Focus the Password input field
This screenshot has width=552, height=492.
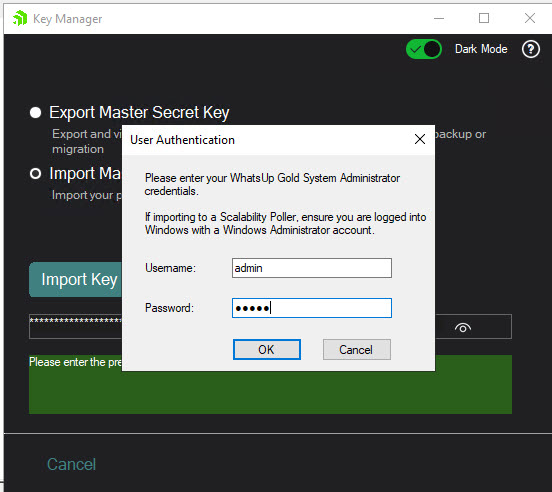click(x=312, y=308)
